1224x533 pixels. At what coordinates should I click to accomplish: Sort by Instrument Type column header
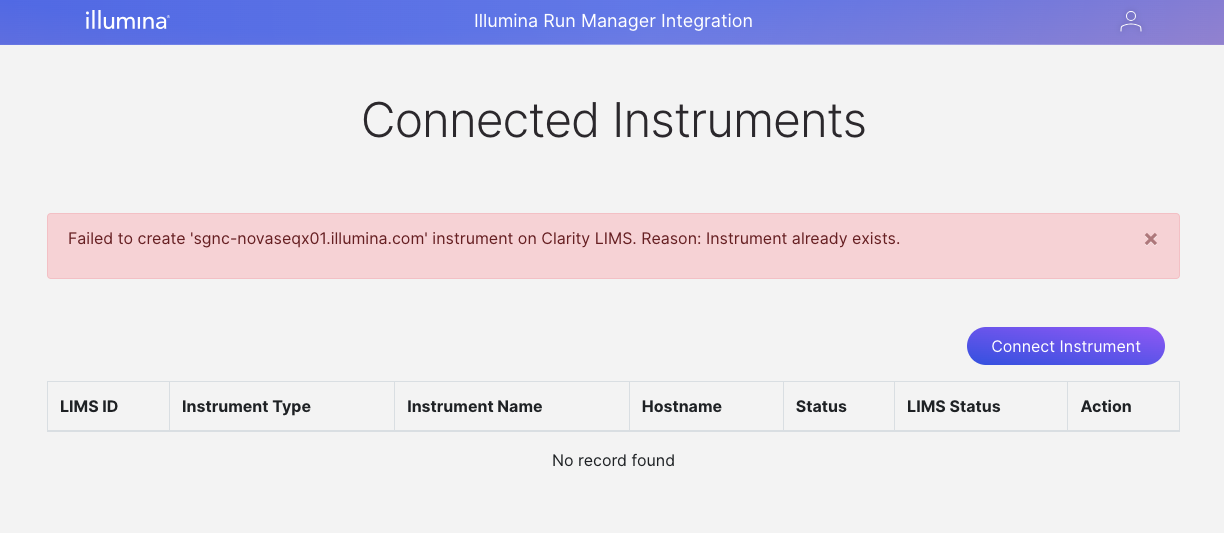[246, 406]
